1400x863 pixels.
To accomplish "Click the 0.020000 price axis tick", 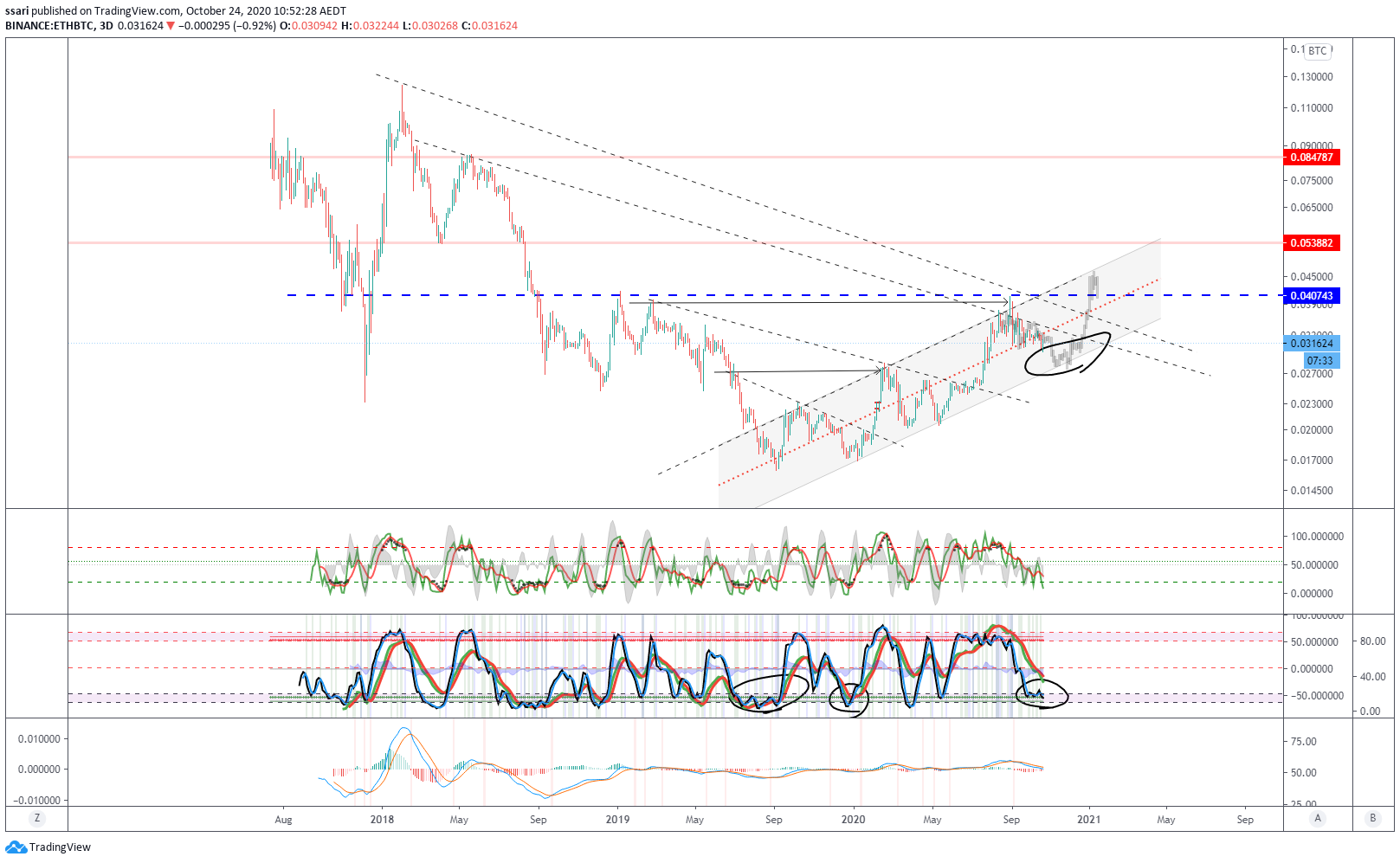I will click(1311, 430).
